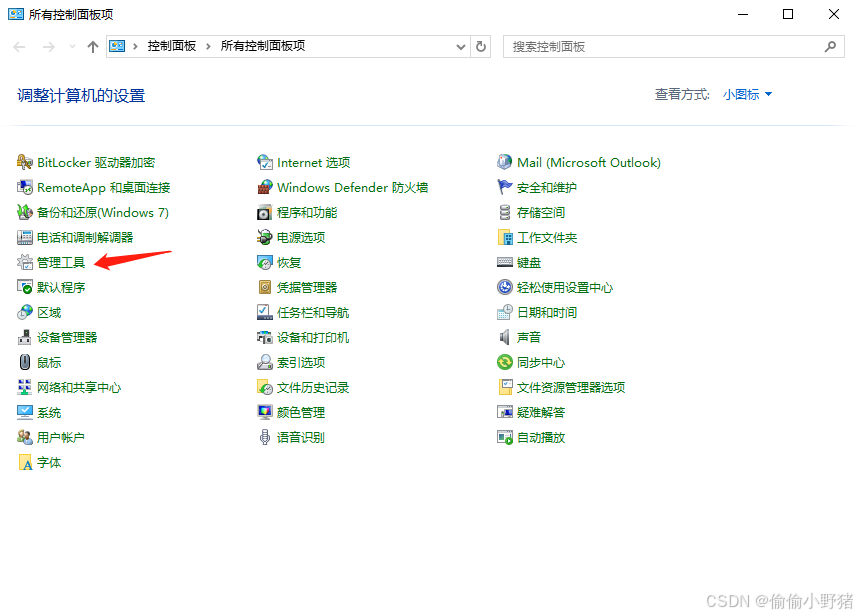Click the search magnifier icon
Screen dimensions: 857x616
pos(830,46)
